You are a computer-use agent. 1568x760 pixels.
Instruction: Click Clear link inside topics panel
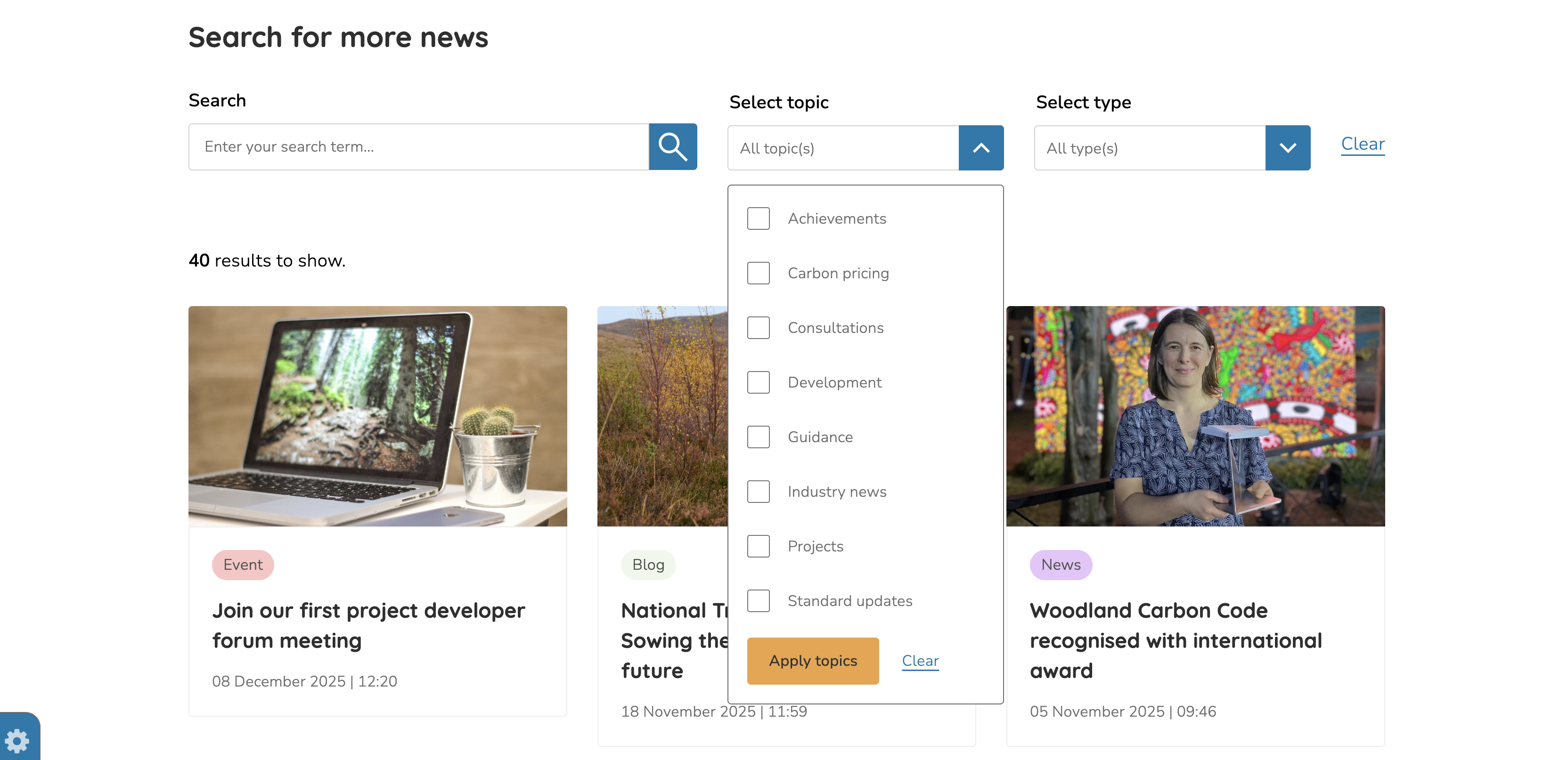[x=920, y=661]
